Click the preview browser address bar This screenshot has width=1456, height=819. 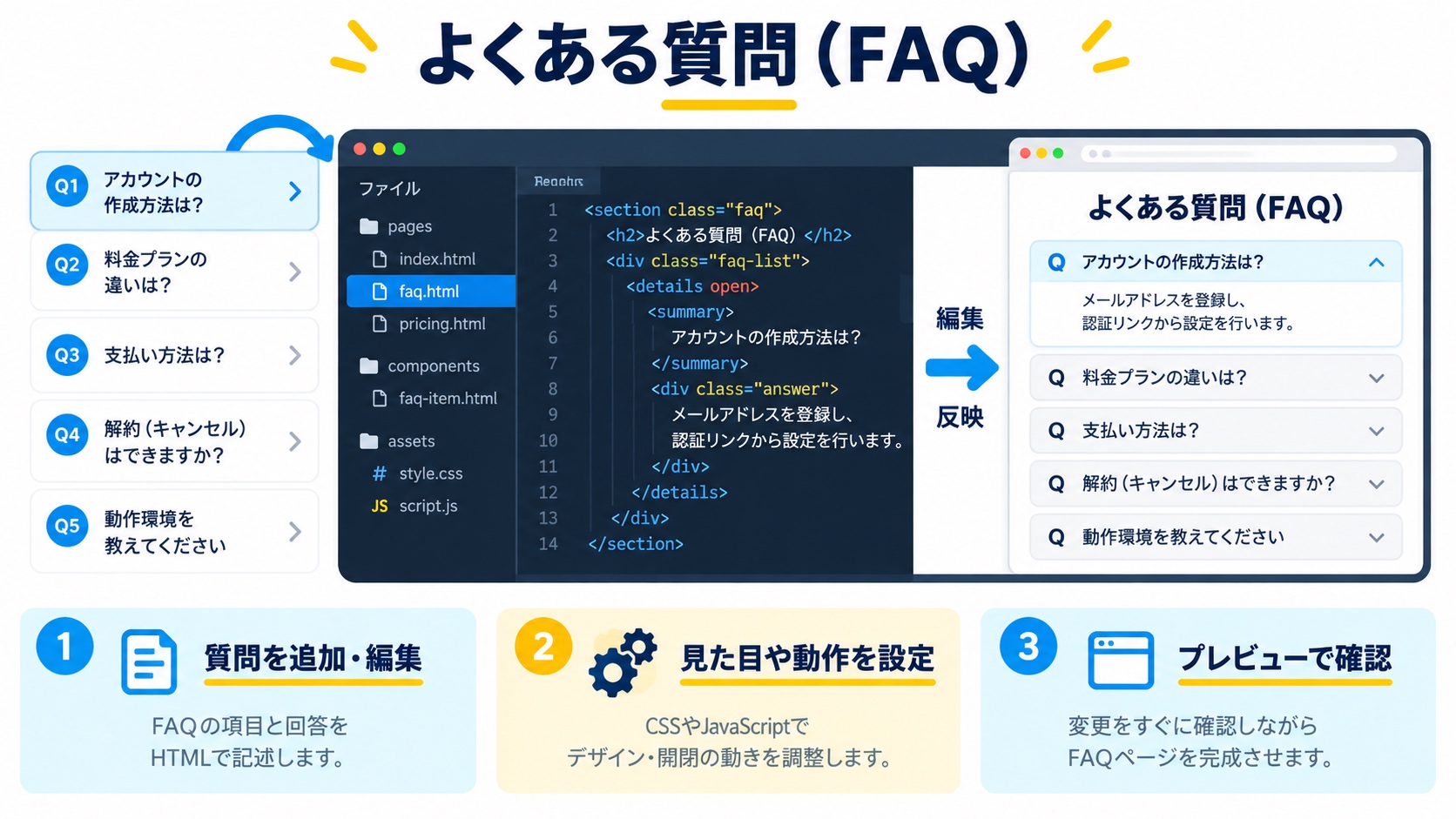[1238, 154]
